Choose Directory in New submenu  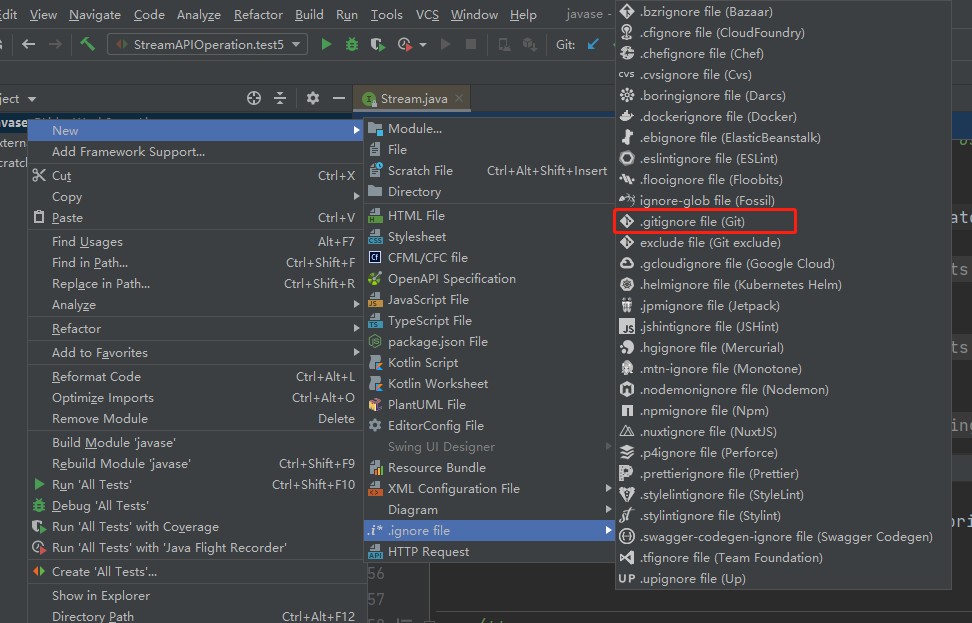489,192
